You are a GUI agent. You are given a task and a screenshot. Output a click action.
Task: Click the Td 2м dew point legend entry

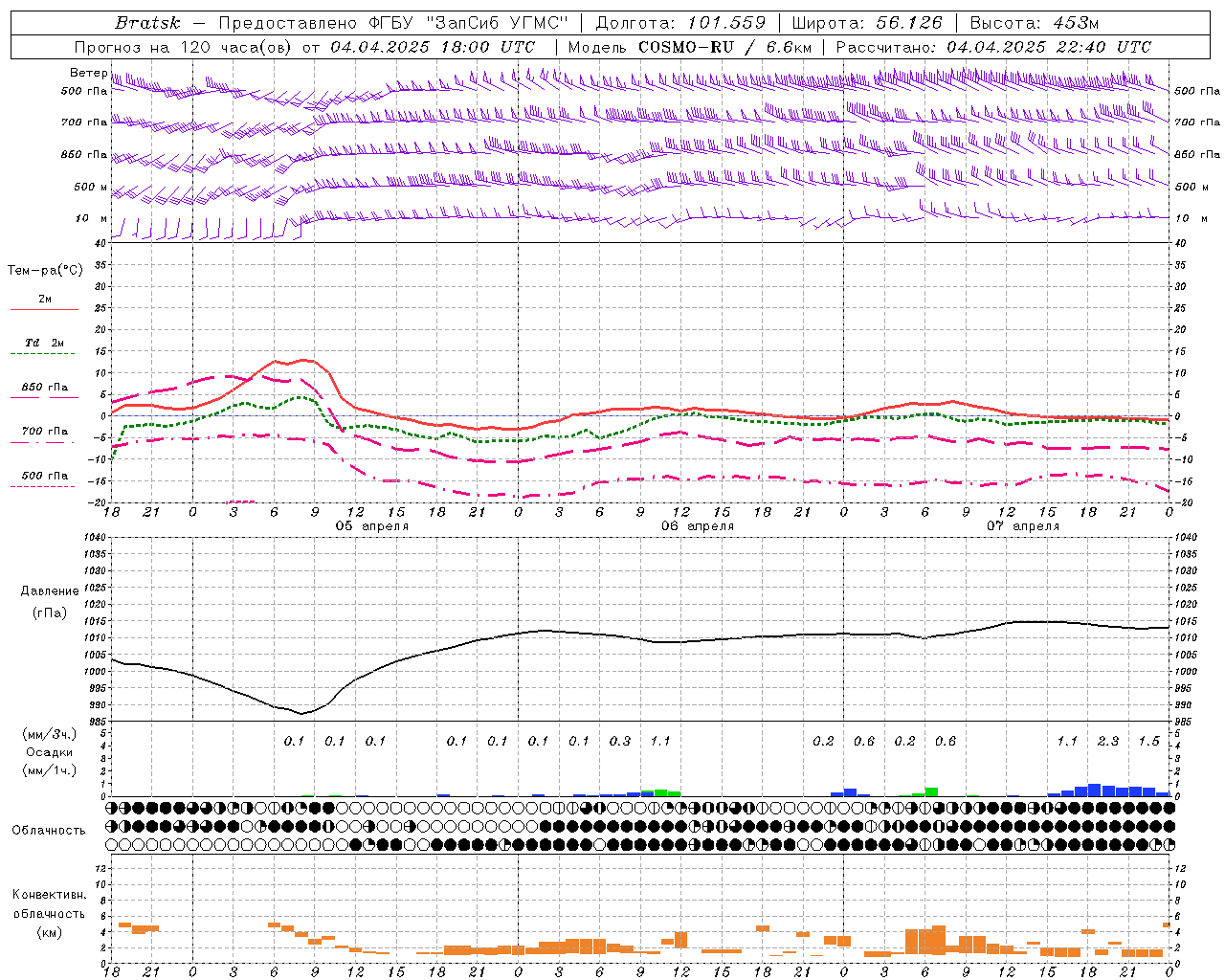pyautogui.click(x=45, y=343)
